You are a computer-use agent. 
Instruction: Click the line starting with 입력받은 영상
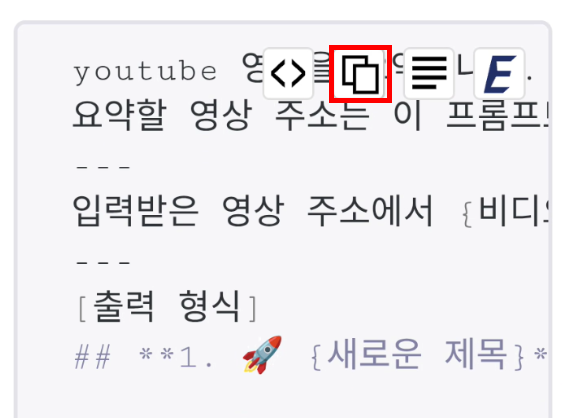point(310,211)
